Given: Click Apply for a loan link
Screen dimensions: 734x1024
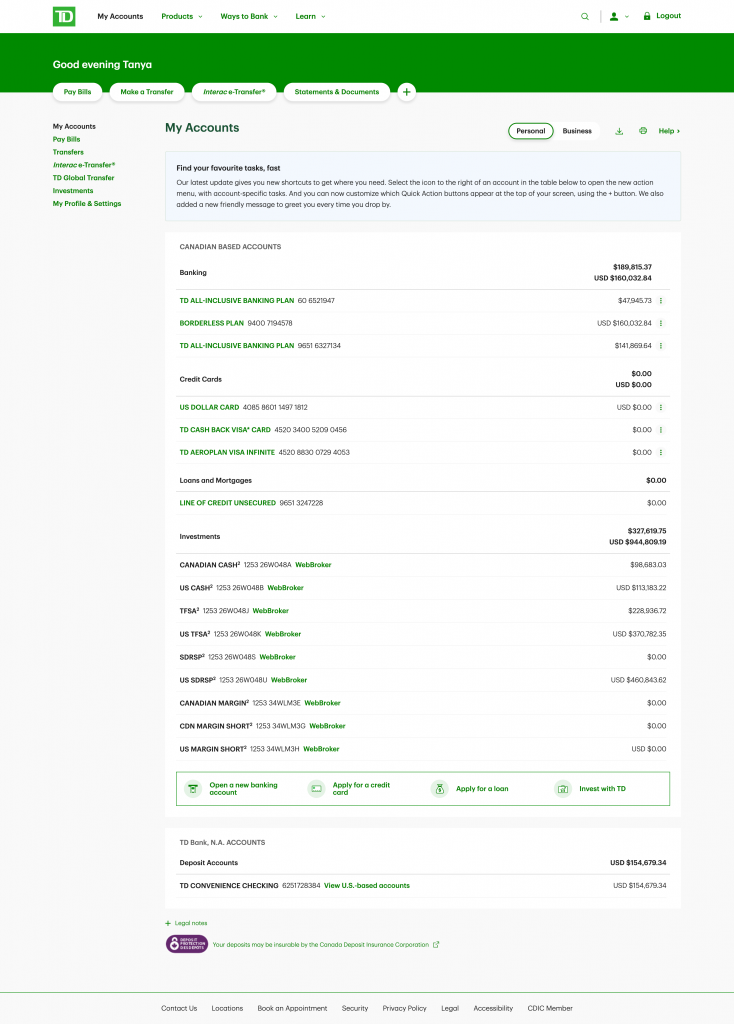Looking at the screenshot, I should click(482, 789).
